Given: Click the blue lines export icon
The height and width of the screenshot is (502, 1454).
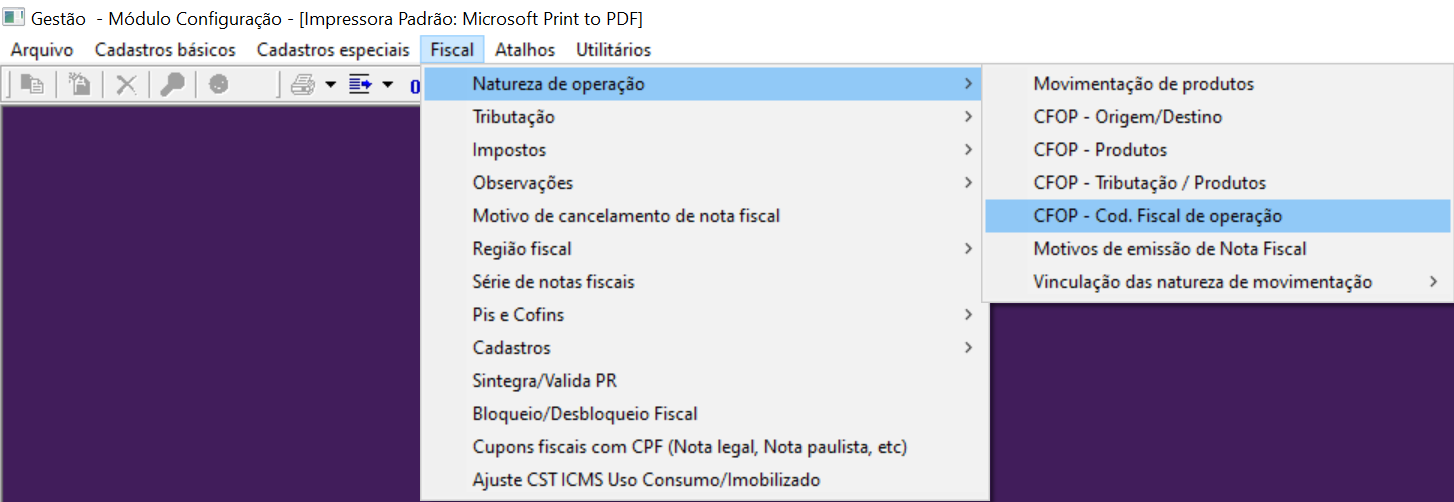Looking at the screenshot, I should [x=360, y=85].
